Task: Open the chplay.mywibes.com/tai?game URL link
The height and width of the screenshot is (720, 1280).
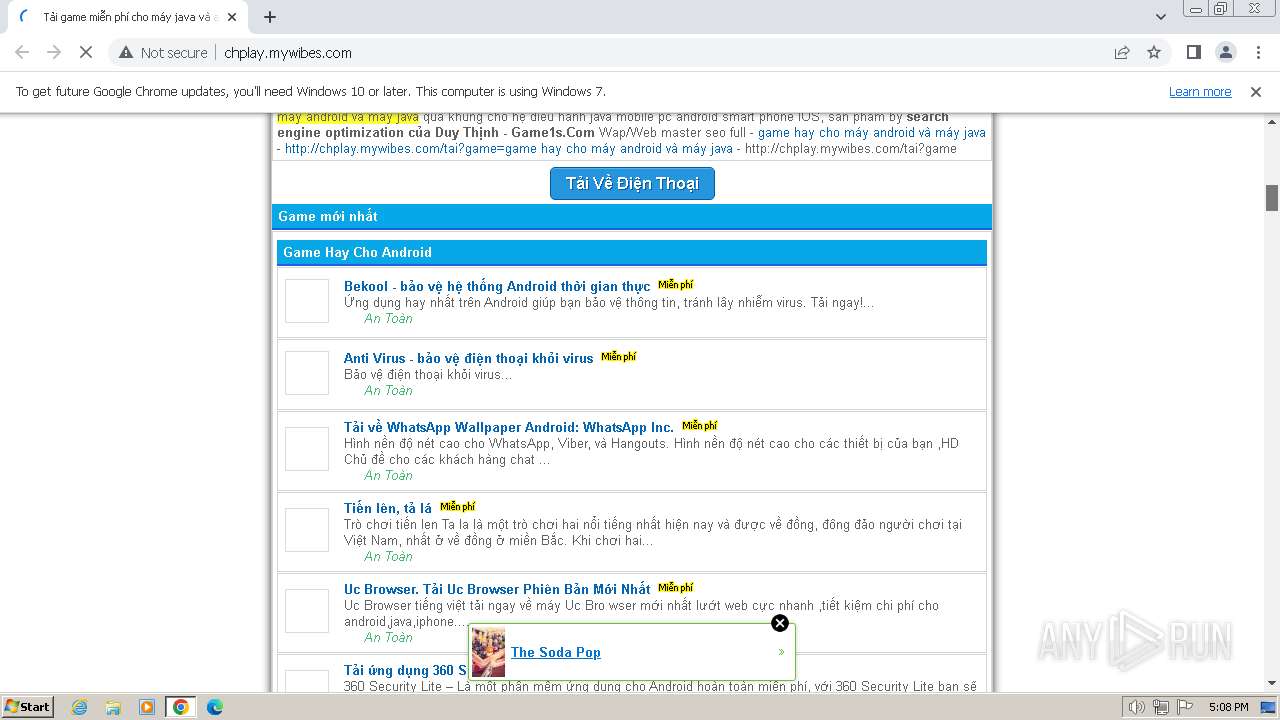Action: [509, 149]
